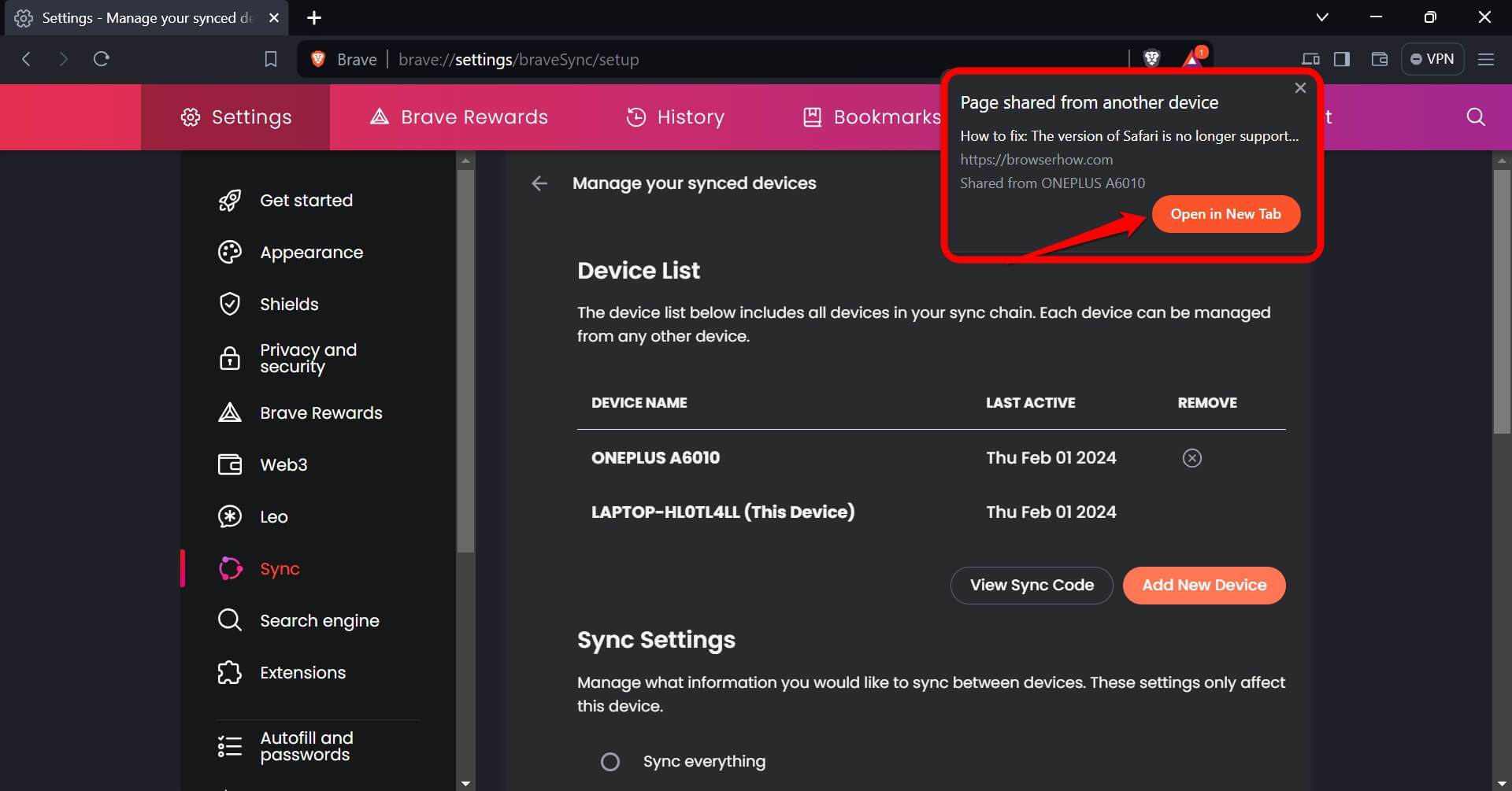The image size is (1512, 791).
Task: Open Appearance settings in sidebar
Action: click(x=312, y=253)
